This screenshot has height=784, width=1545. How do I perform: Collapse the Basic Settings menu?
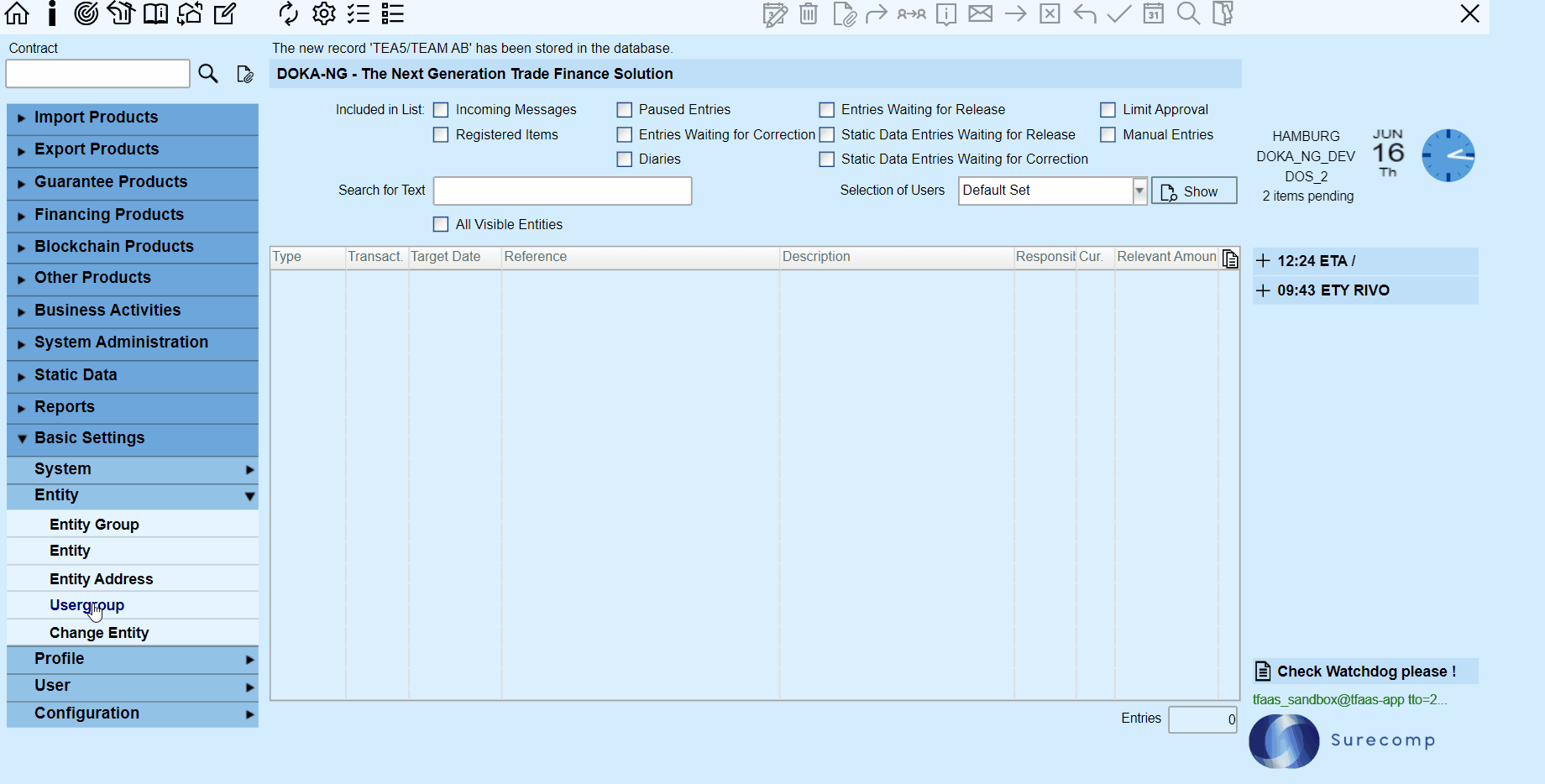coord(133,438)
